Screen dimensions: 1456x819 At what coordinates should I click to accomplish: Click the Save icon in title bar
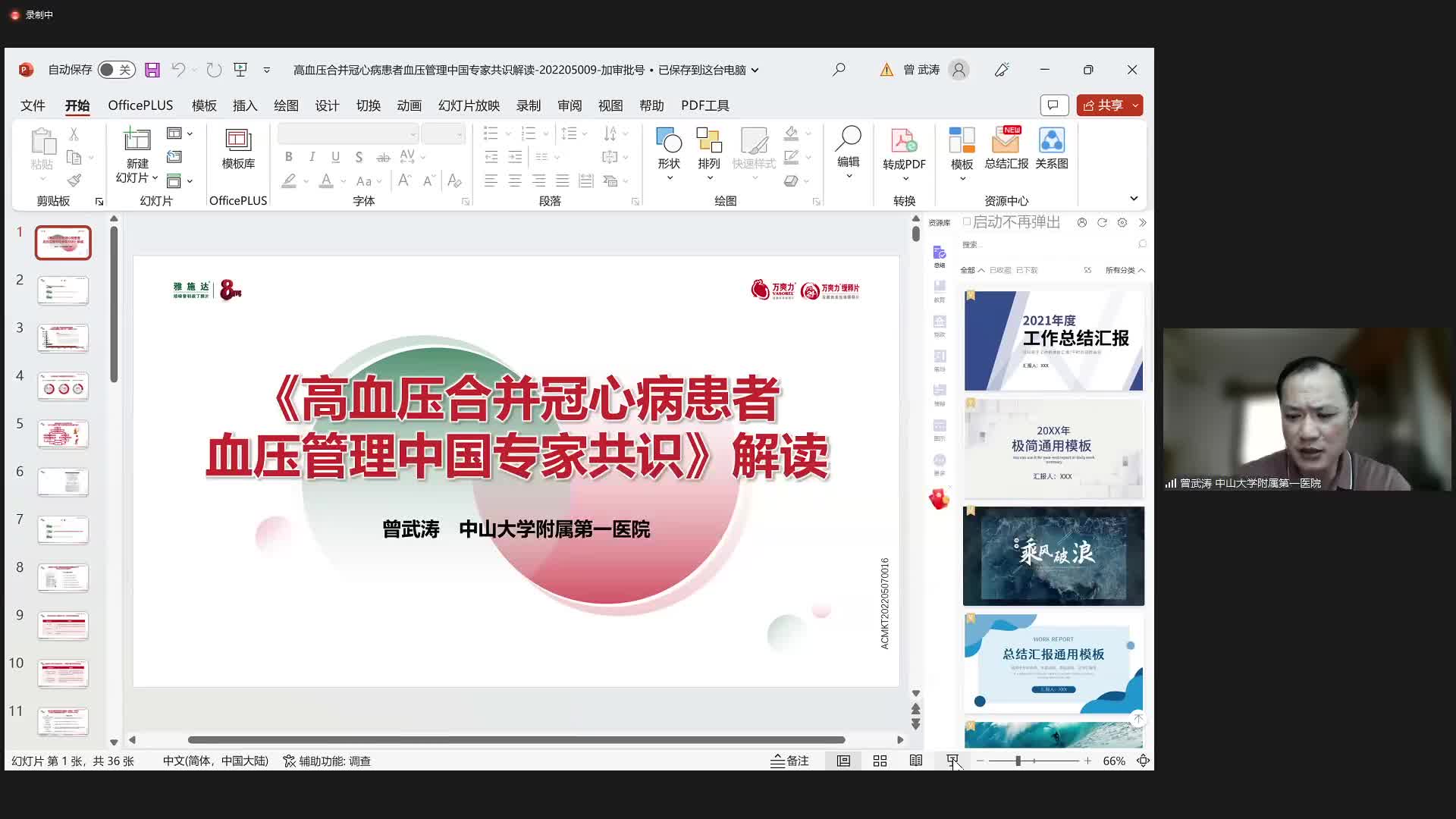152,70
